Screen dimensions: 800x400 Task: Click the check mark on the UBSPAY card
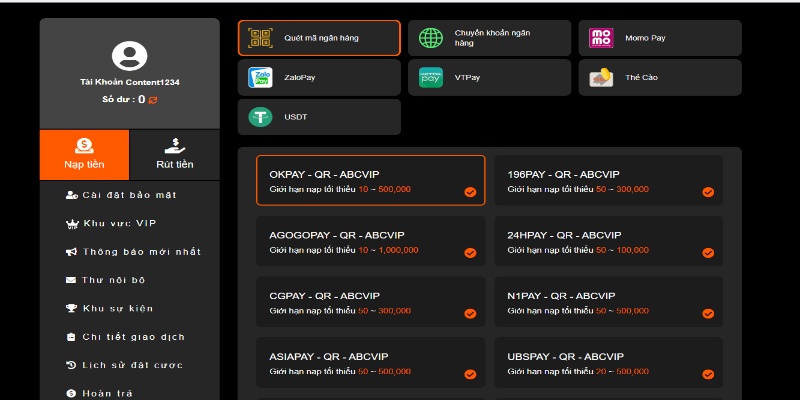click(x=708, y=374)
